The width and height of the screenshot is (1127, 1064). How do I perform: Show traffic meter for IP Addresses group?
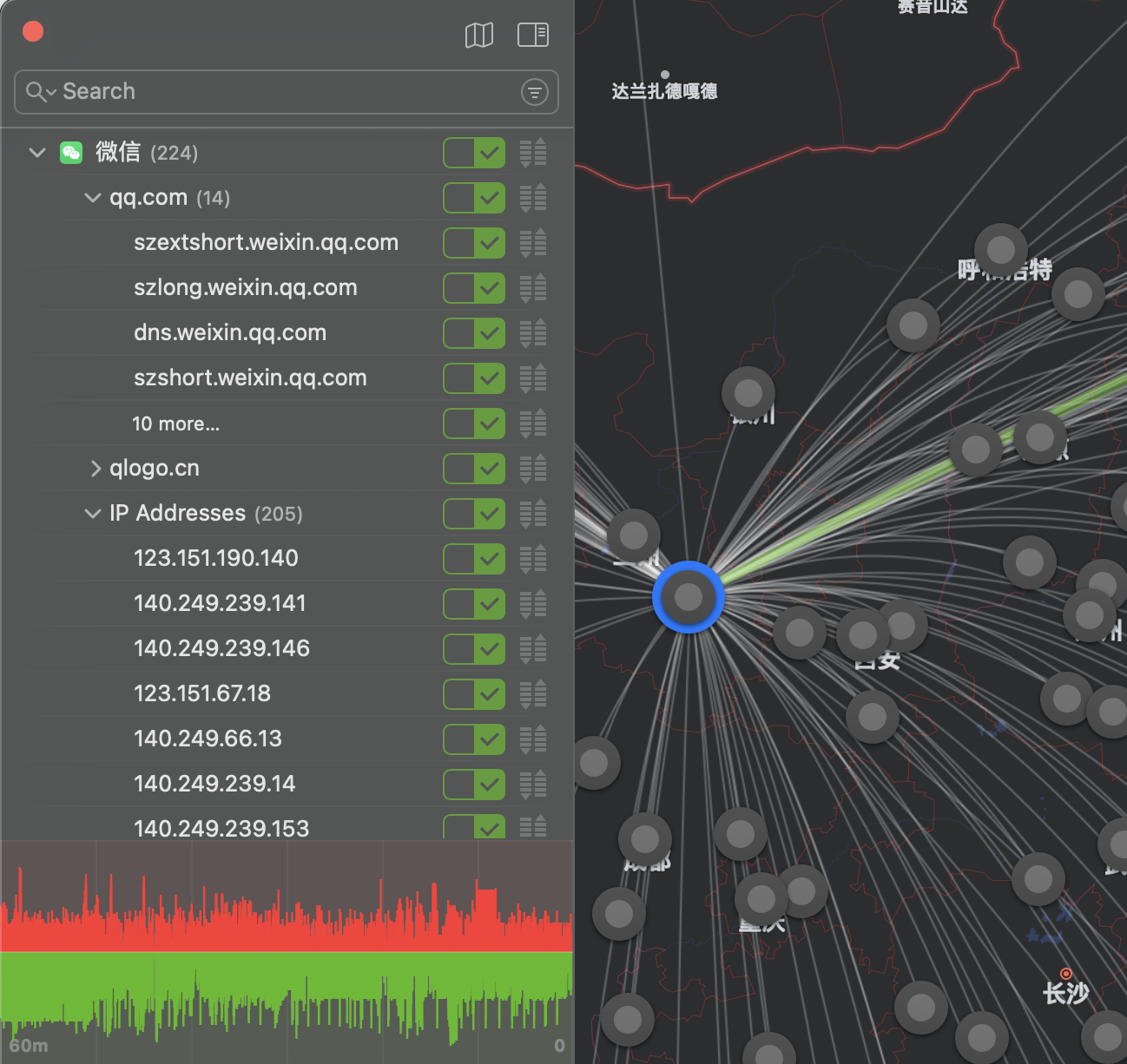pyautogui.click(x=533, y=514)
